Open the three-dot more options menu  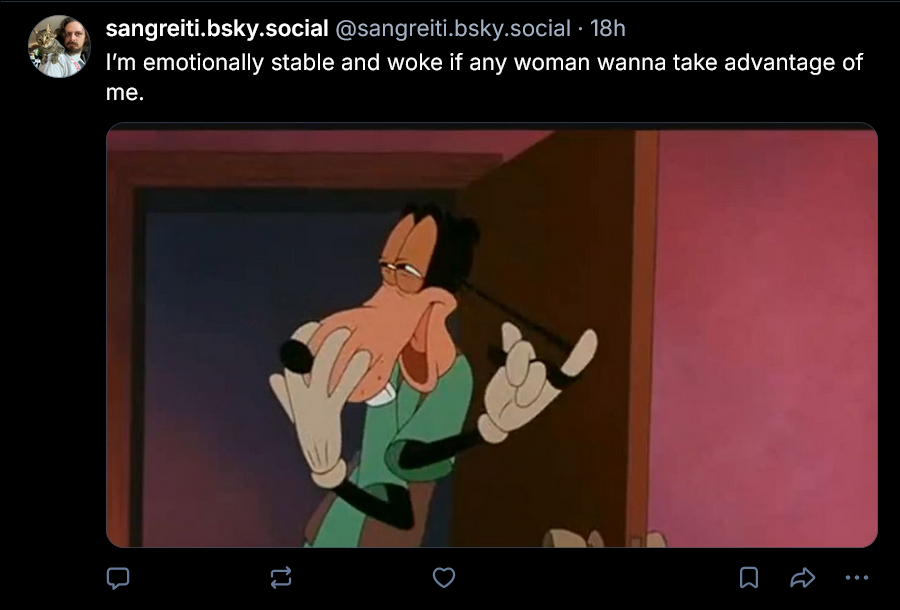point(856,577)
